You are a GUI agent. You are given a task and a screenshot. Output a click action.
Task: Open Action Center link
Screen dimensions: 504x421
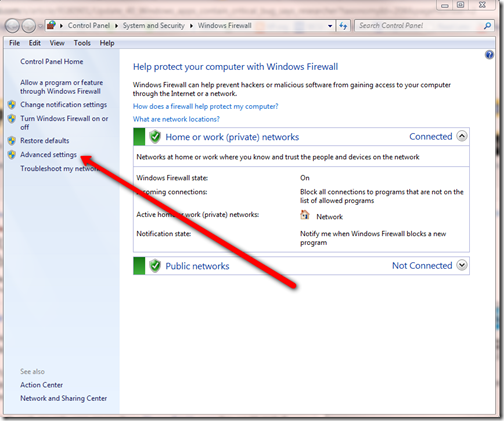(41, 385)
